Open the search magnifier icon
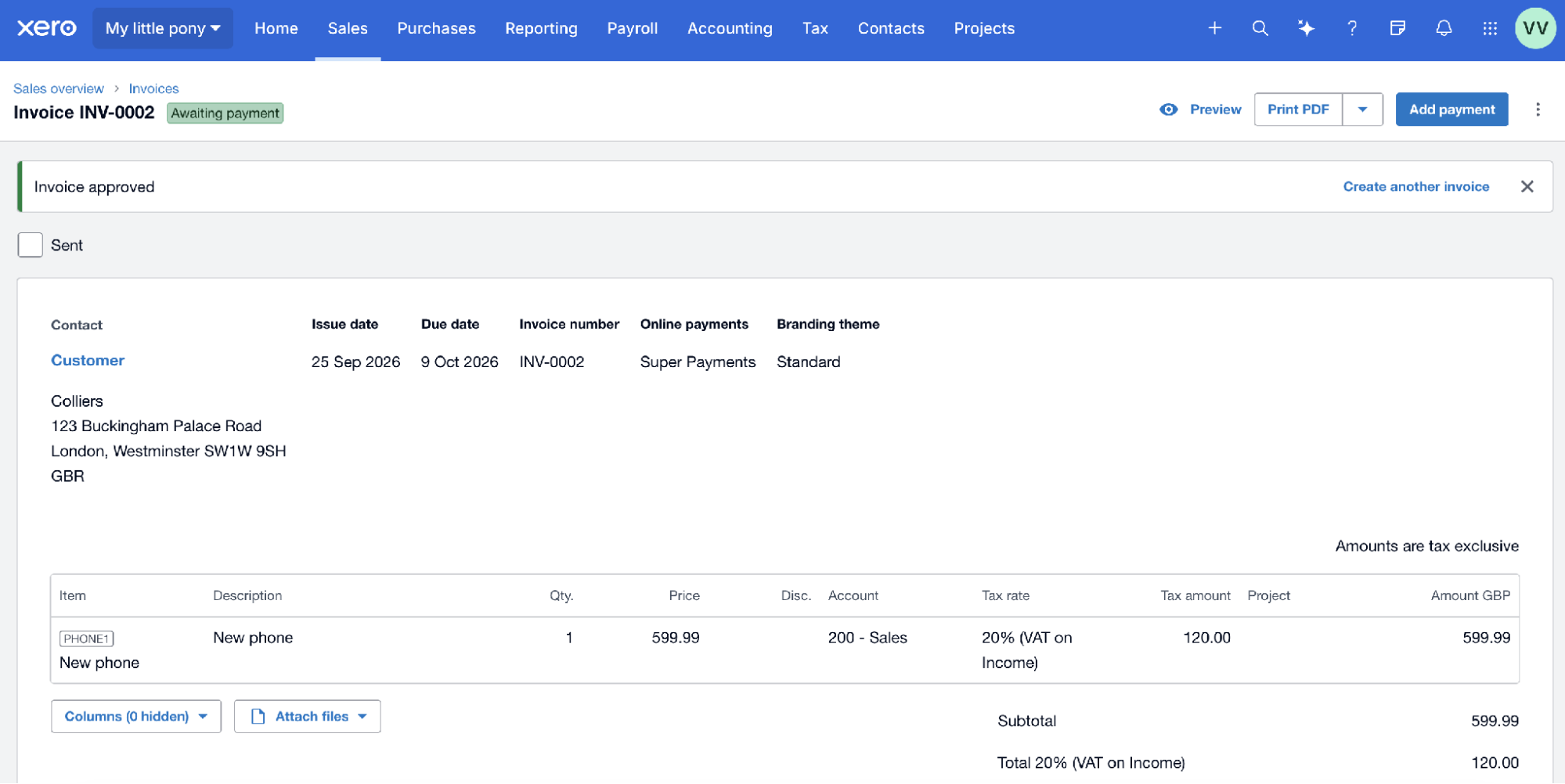Image resolution: width=1565 pixels, height=784 pixels. tap(1260, 28)
